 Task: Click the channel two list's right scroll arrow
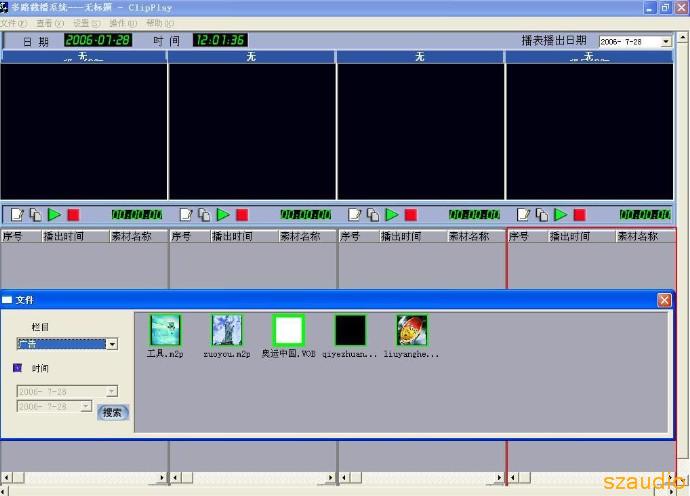coord(330,478)
